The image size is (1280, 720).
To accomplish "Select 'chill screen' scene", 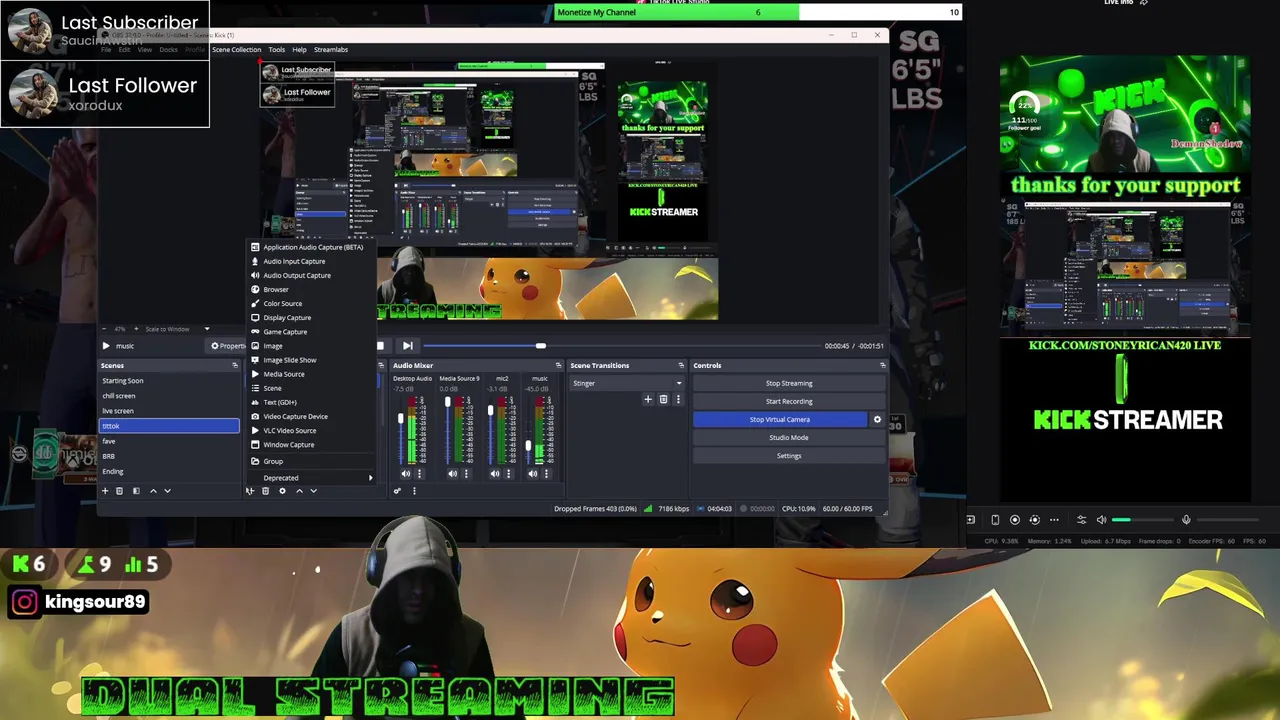I will (x=169, y=396).
